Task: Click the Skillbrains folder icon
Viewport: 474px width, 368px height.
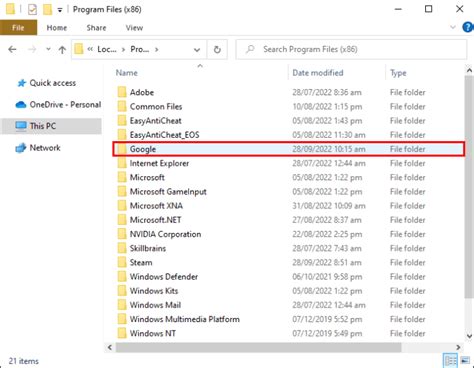Action: 122,248
